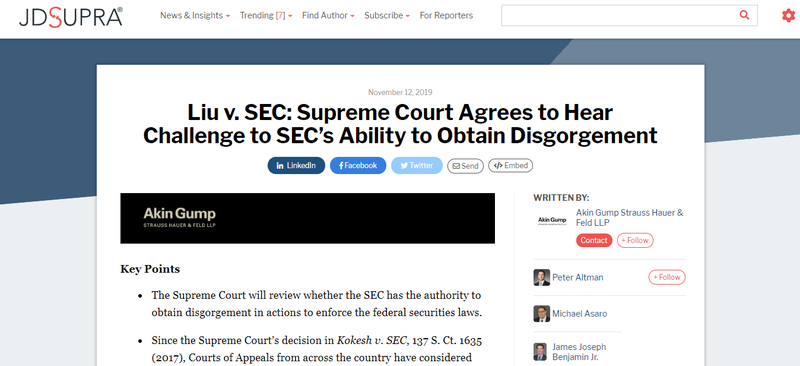The image size is (800, 366).
Task: Share the article on Facebook
Action: [x=358, y=165]
